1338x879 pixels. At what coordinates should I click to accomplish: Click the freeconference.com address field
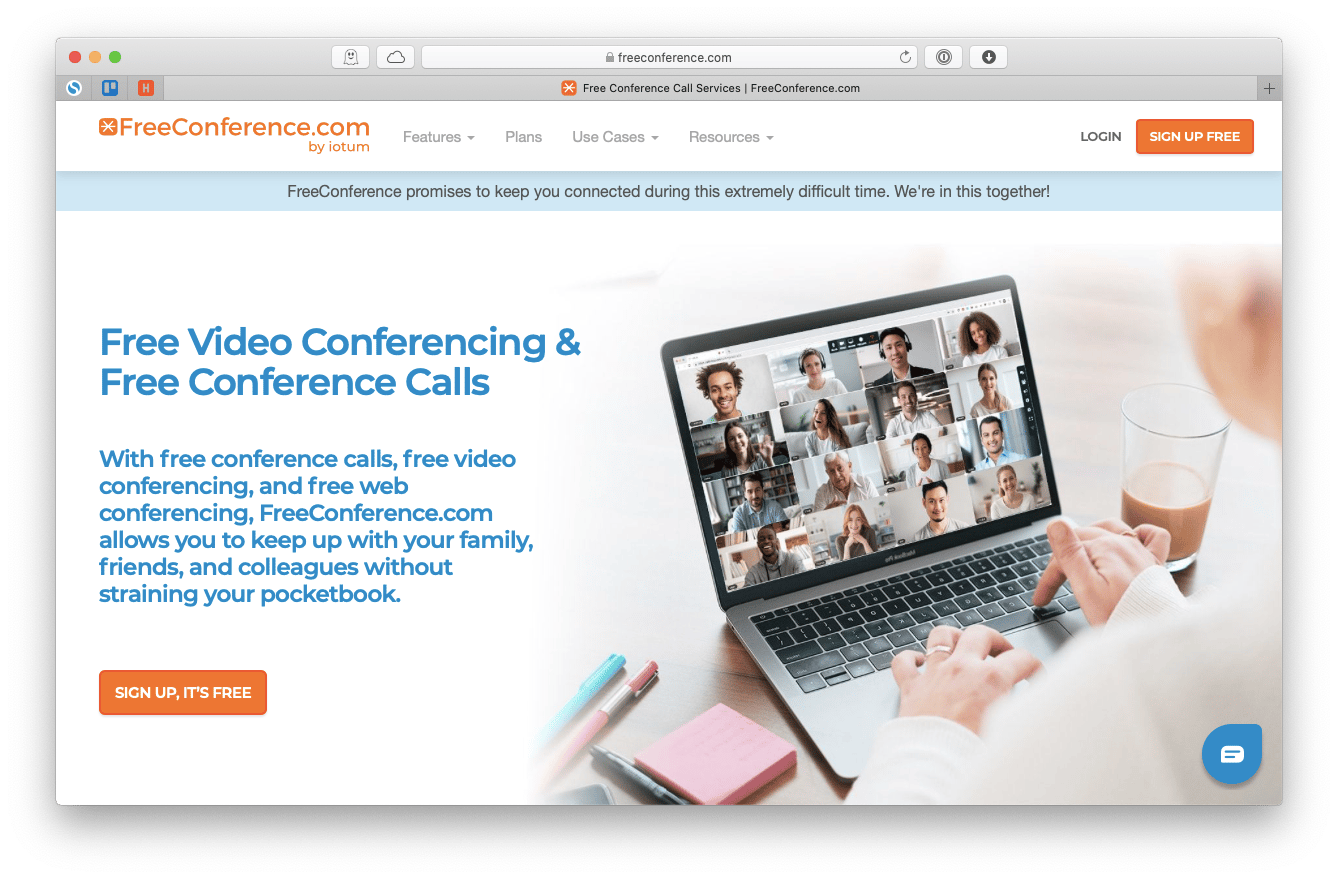click(x=669, y=57)
